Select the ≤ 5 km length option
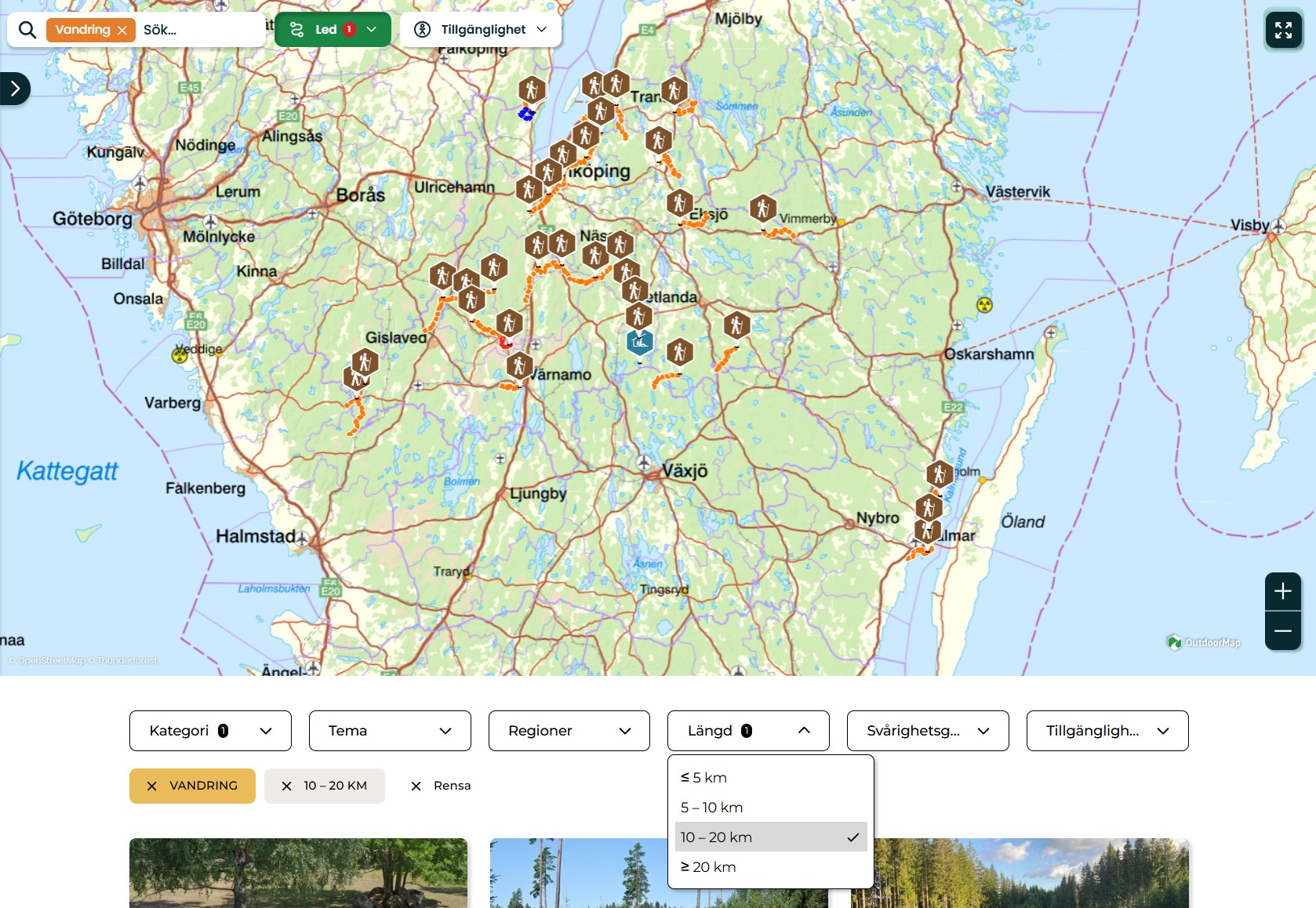Screen dimensions: 1316x908 coord(703,777)
